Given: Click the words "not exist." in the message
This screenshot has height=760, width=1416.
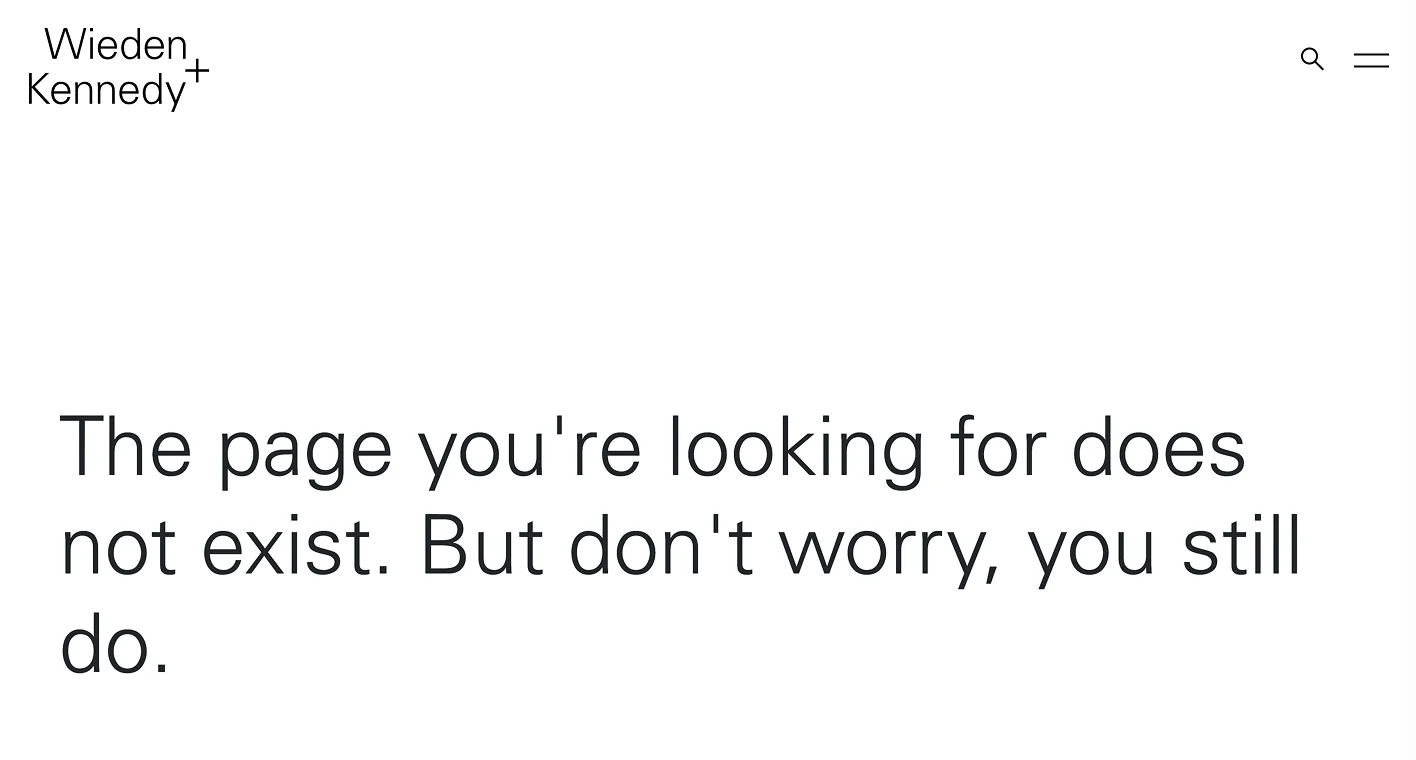Looking at the screenshot, I should point(226,547).
